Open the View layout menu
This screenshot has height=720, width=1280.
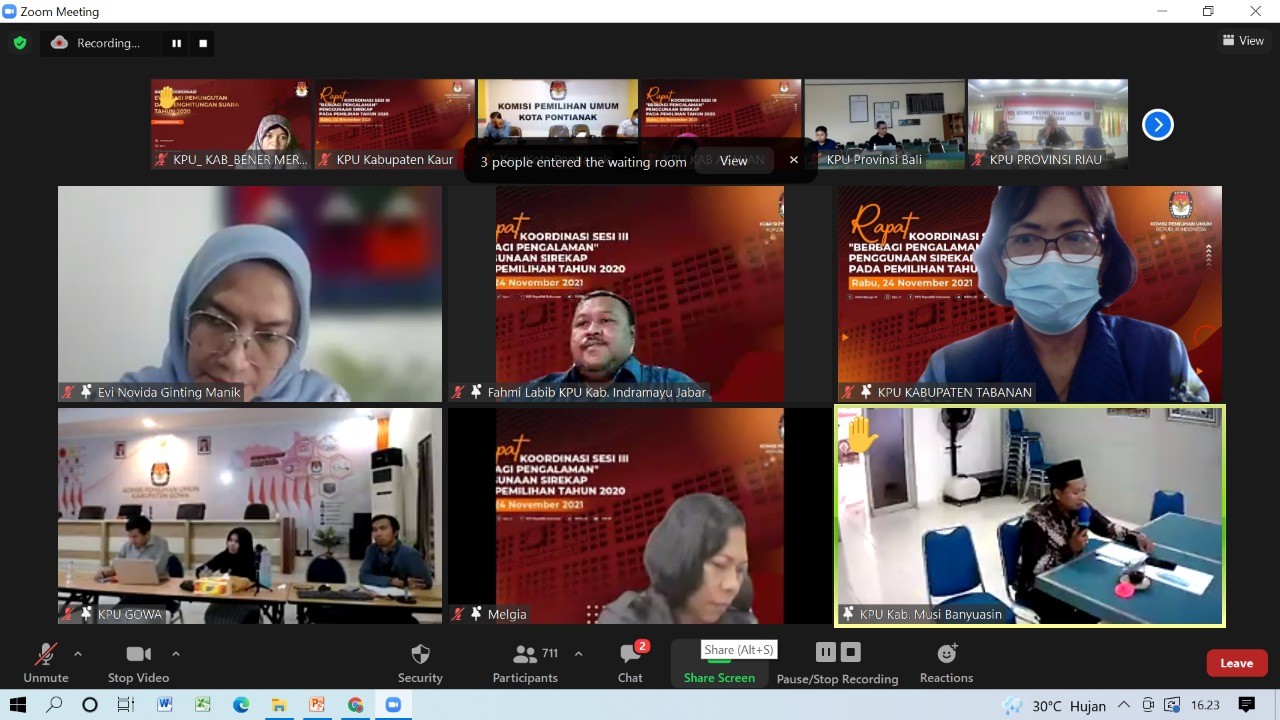[x=1243, y=41]
